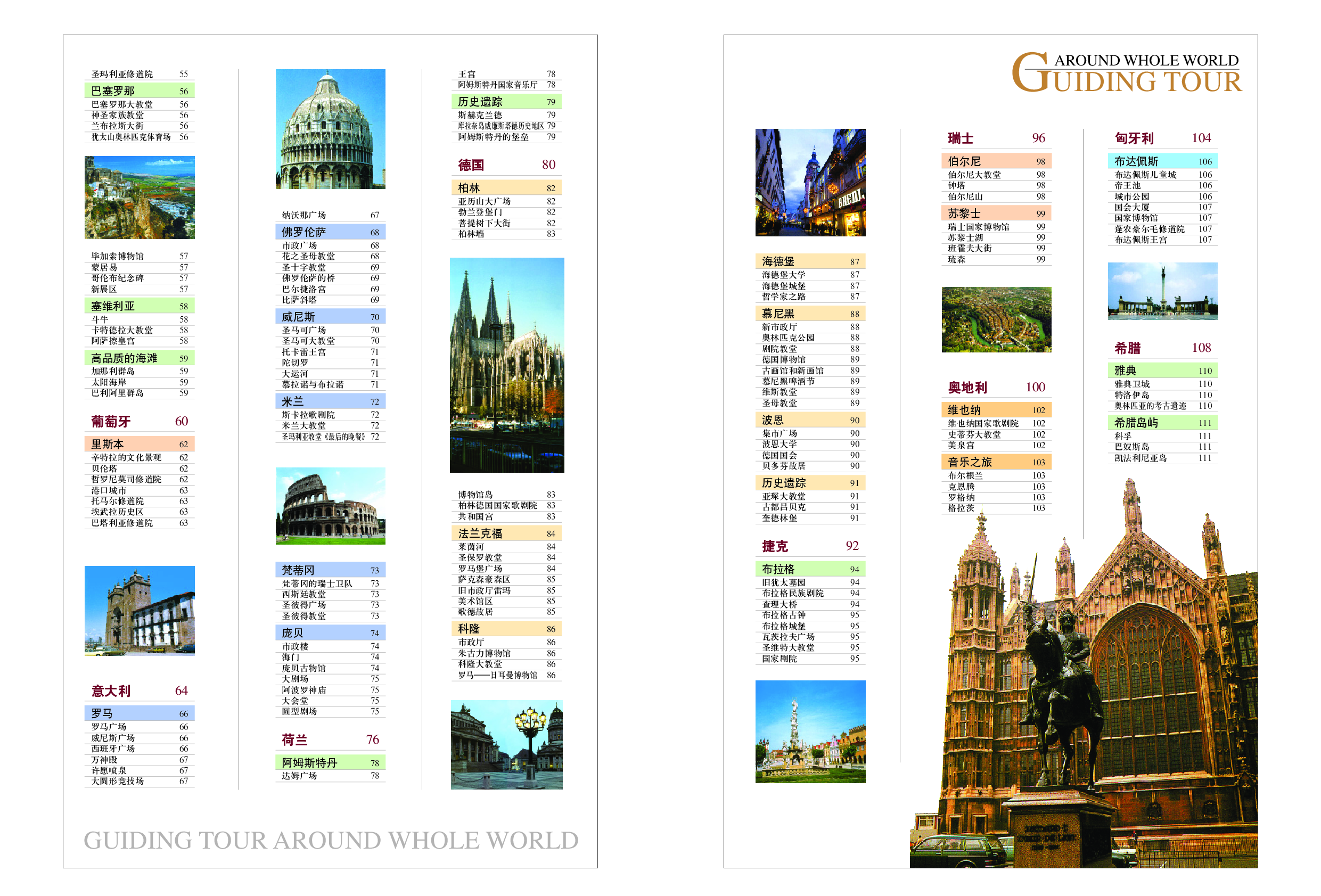Click the cliffside Spanish town photo
This screenshot has width=1321, height=896.
tap(140, 198)
